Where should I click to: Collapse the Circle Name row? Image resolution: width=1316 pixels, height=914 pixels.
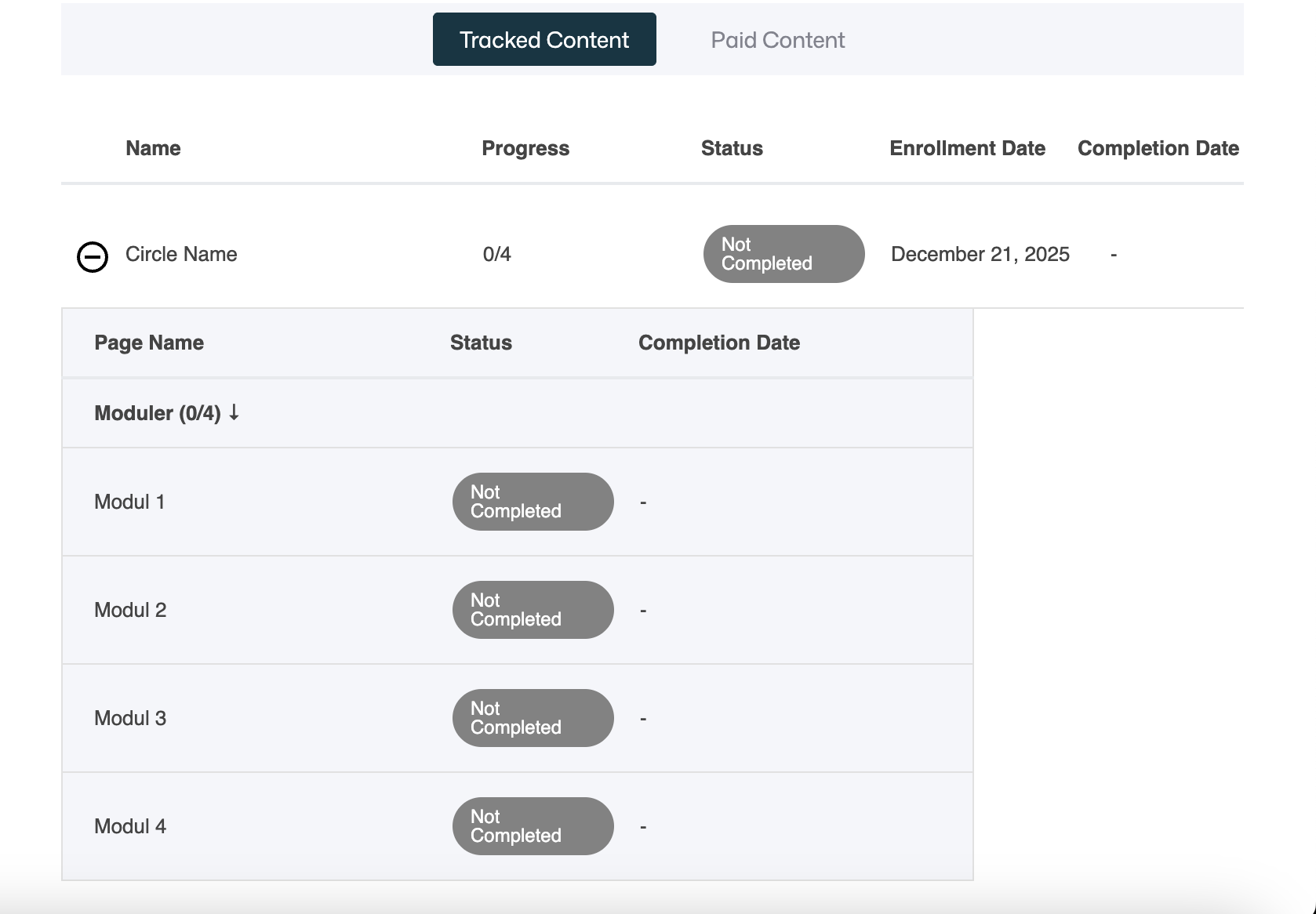click(92, 256)
